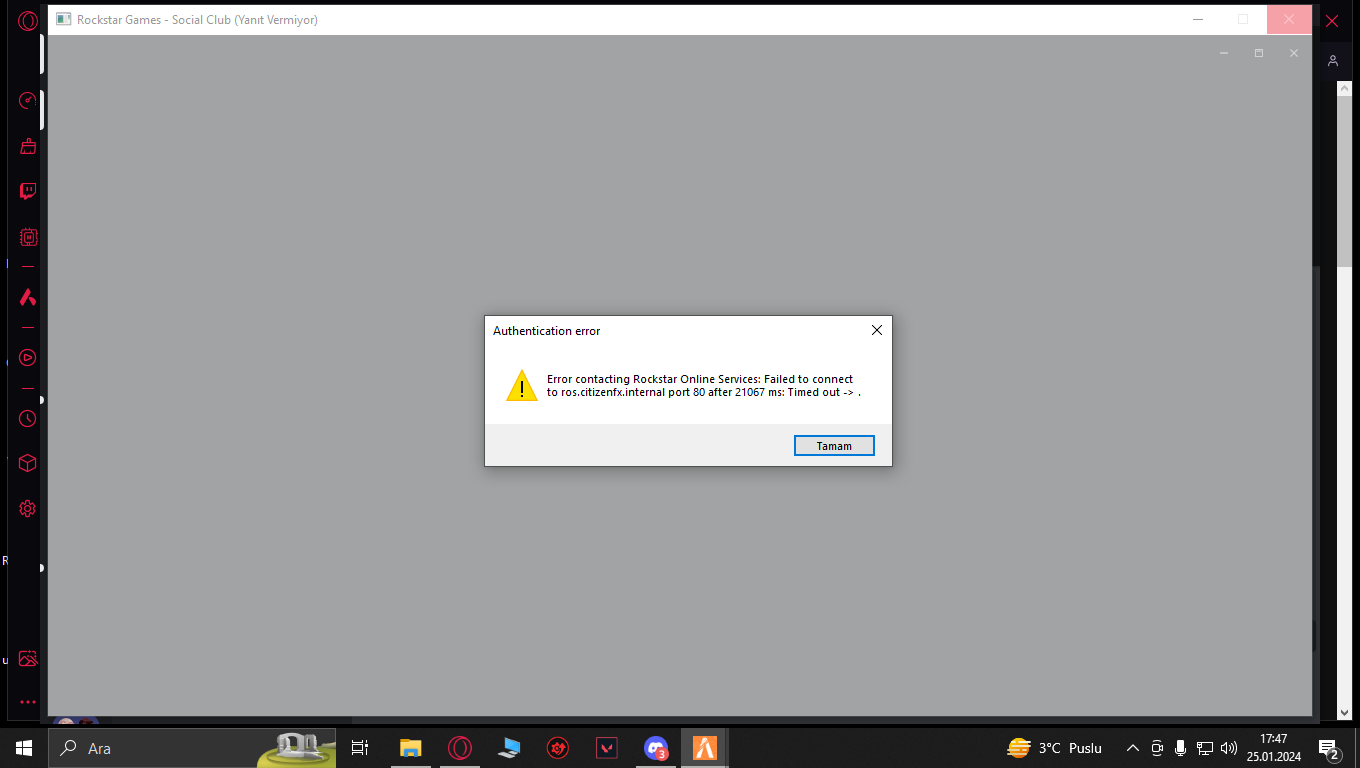Open Task View on the taskbar
Screen dimensions: 1360x768
click(x=360, y=748)
